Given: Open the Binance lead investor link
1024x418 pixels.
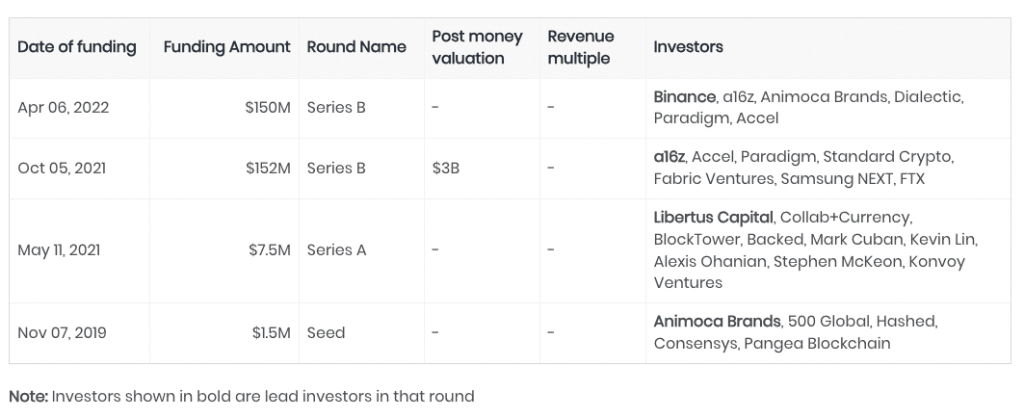Looking at the screenshot, I should 684,97.
